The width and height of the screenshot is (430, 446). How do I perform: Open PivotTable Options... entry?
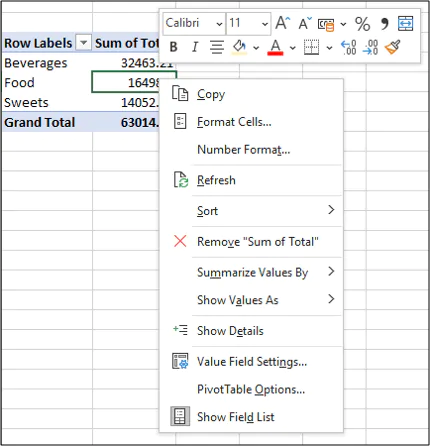(251, 389)
